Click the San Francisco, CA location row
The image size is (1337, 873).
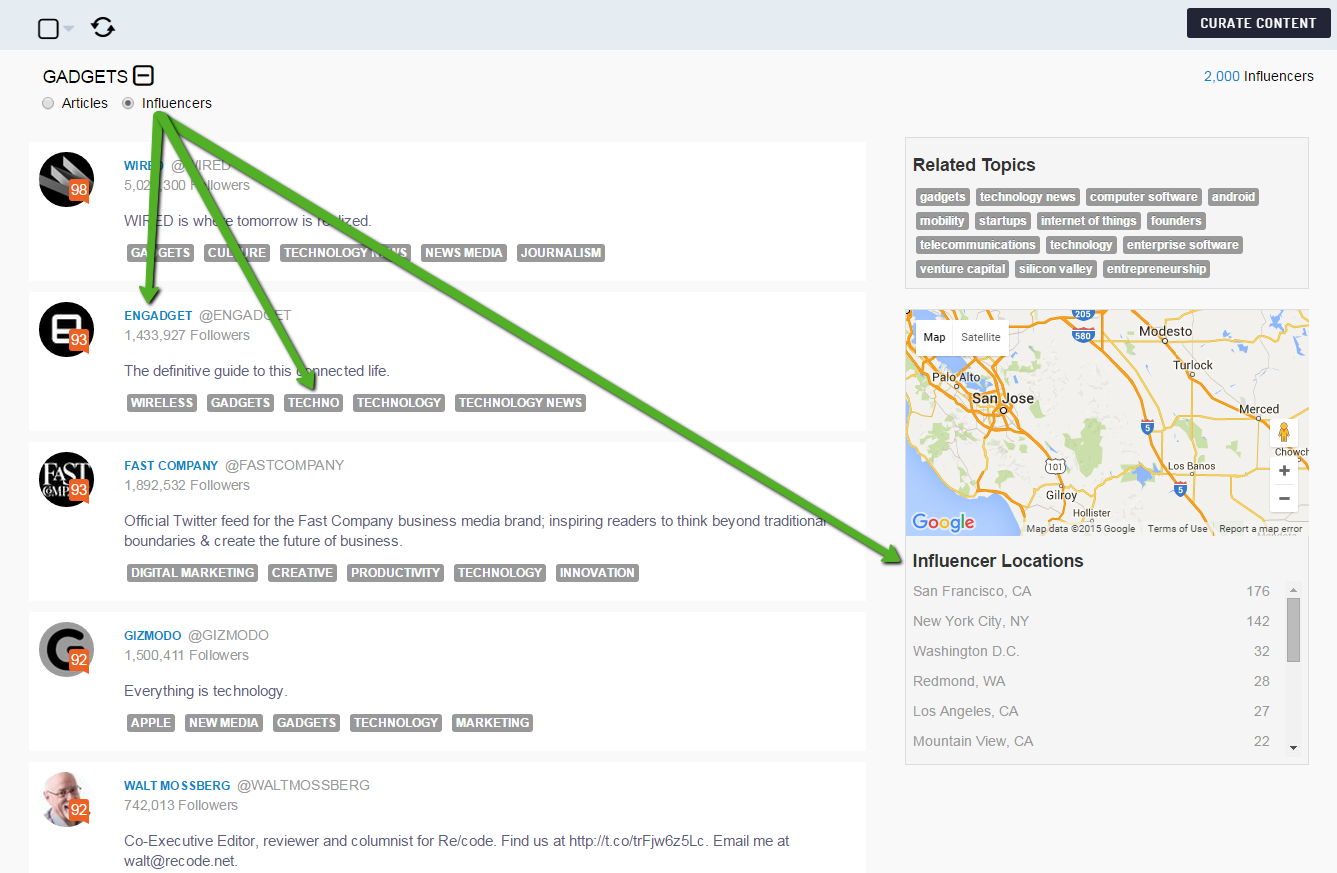coord(1091,591)
